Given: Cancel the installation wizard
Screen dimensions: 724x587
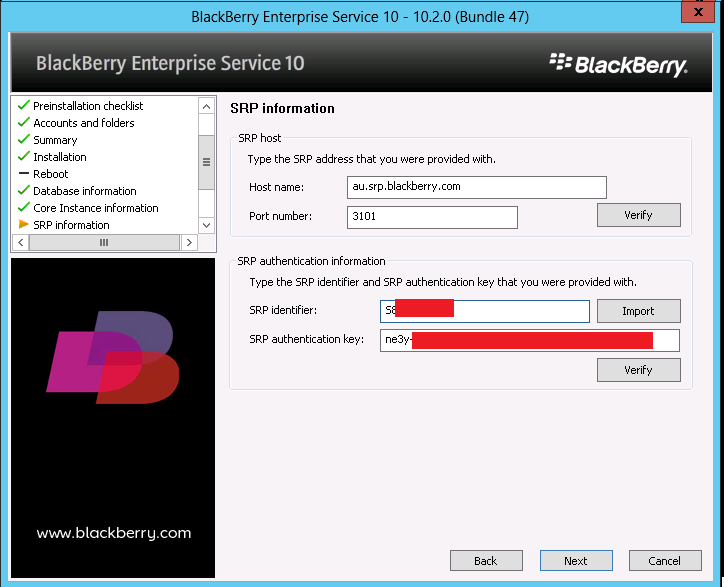Looking at the screenshot, I should point(665,561).
